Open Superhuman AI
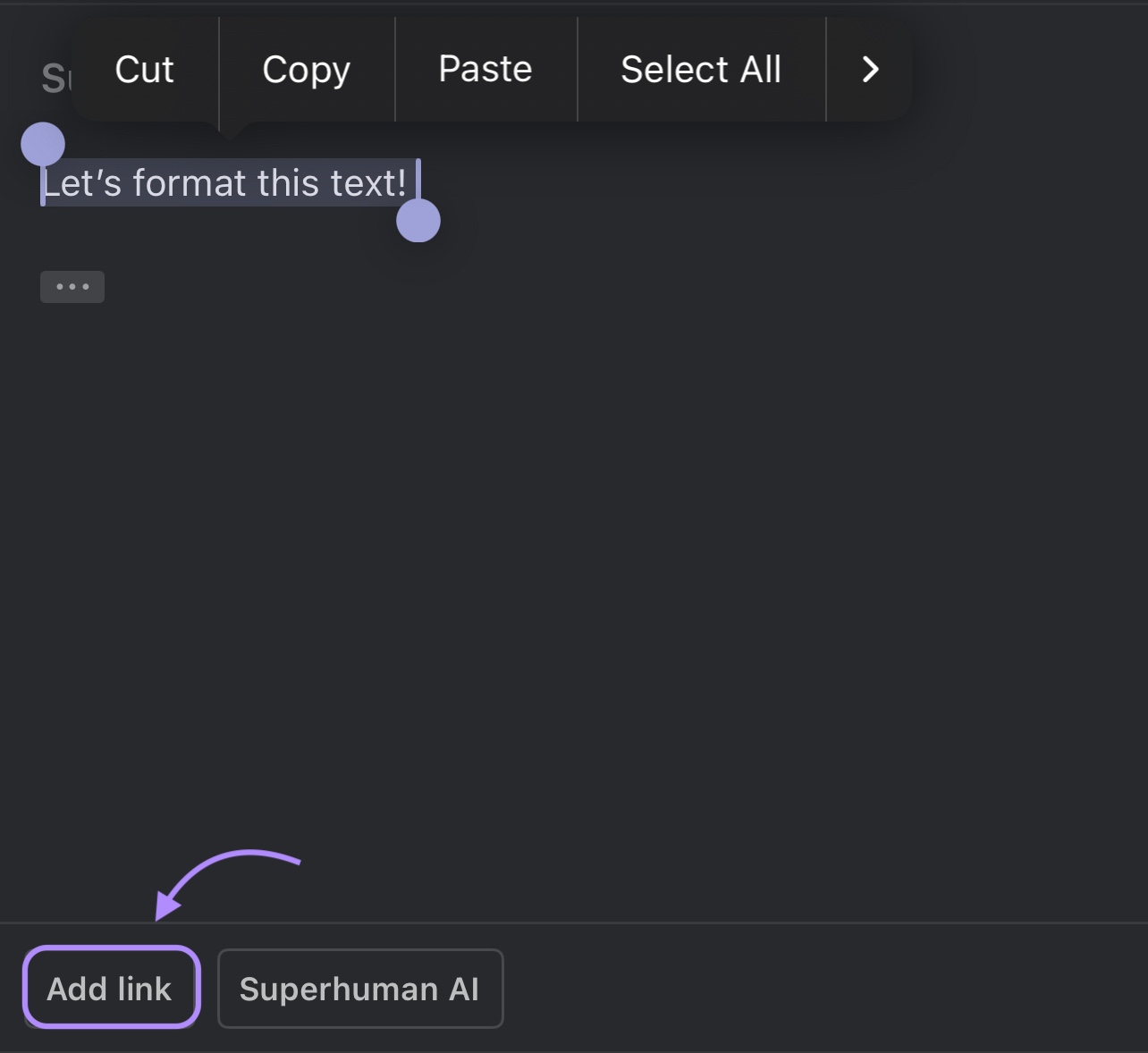The image size is (1148, 1053). pos(360,989)
